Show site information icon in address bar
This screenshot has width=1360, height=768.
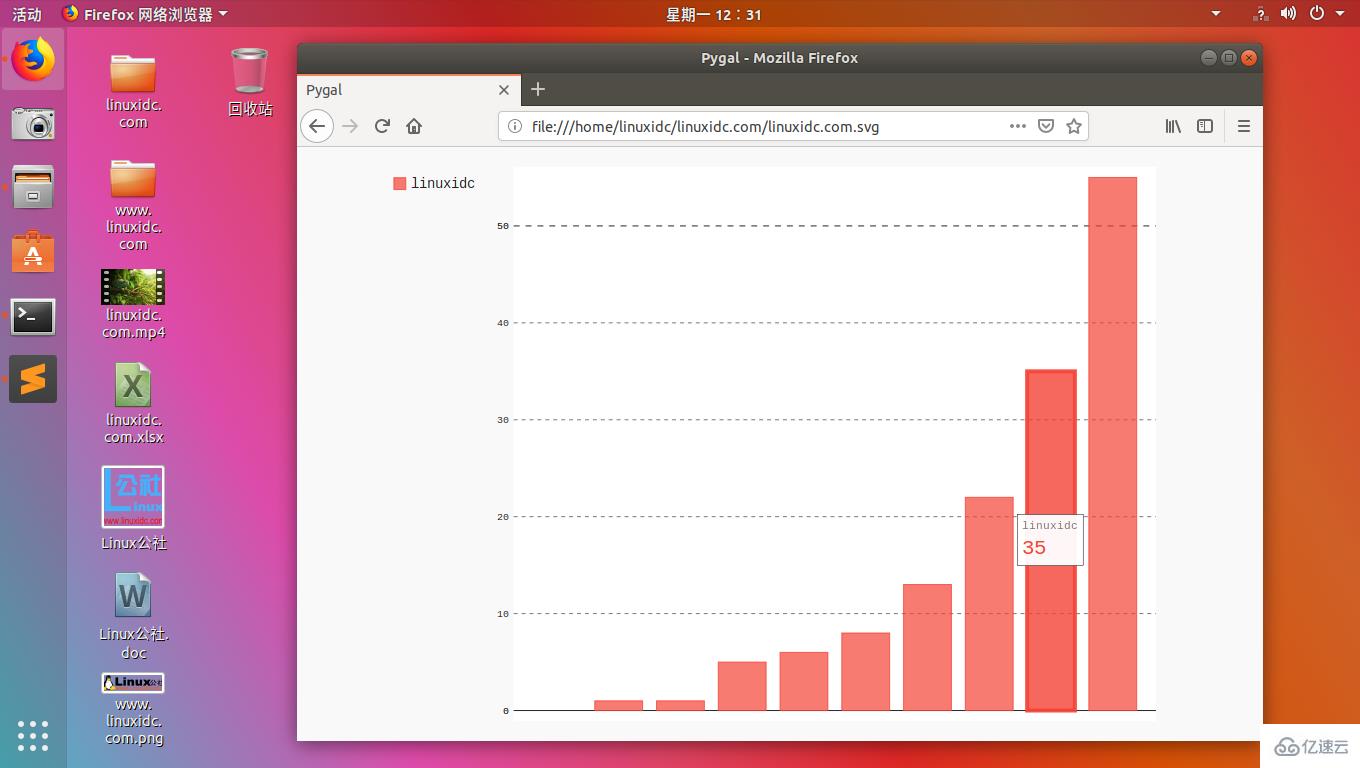(x=514, y=126)
